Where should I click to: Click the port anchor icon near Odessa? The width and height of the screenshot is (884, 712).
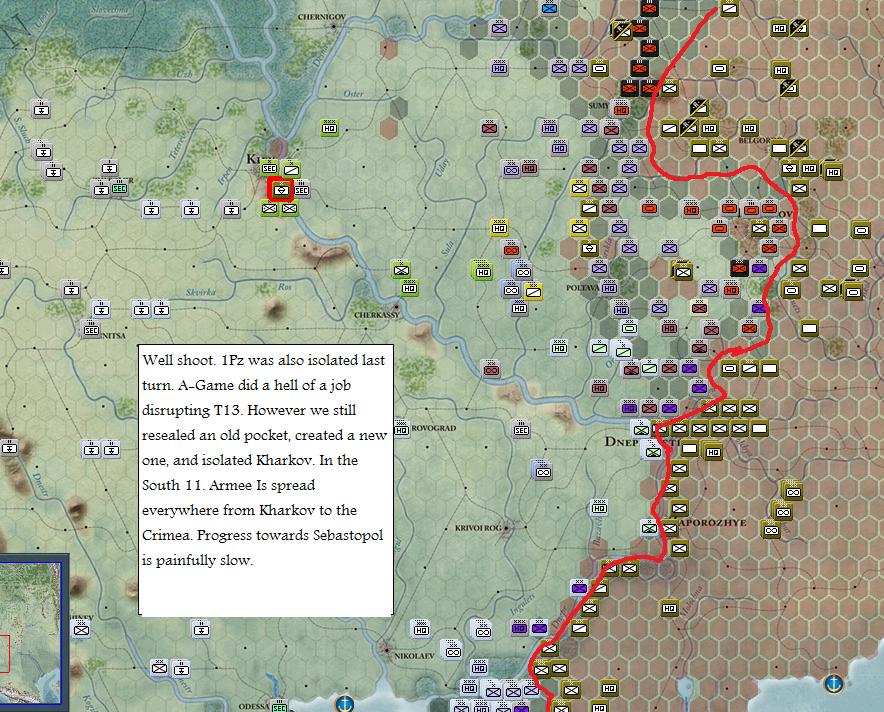[344, 703]
